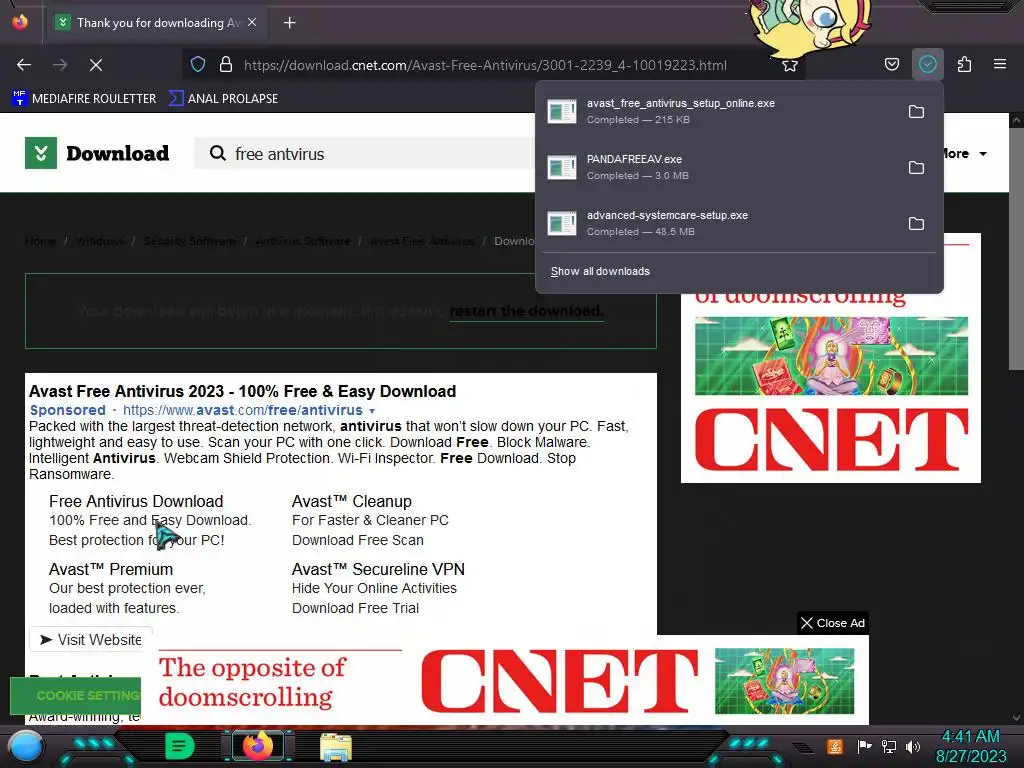Open the extensions puzzle icon
The width and height of the screenshot is (1024, 768).
point(964,64)
